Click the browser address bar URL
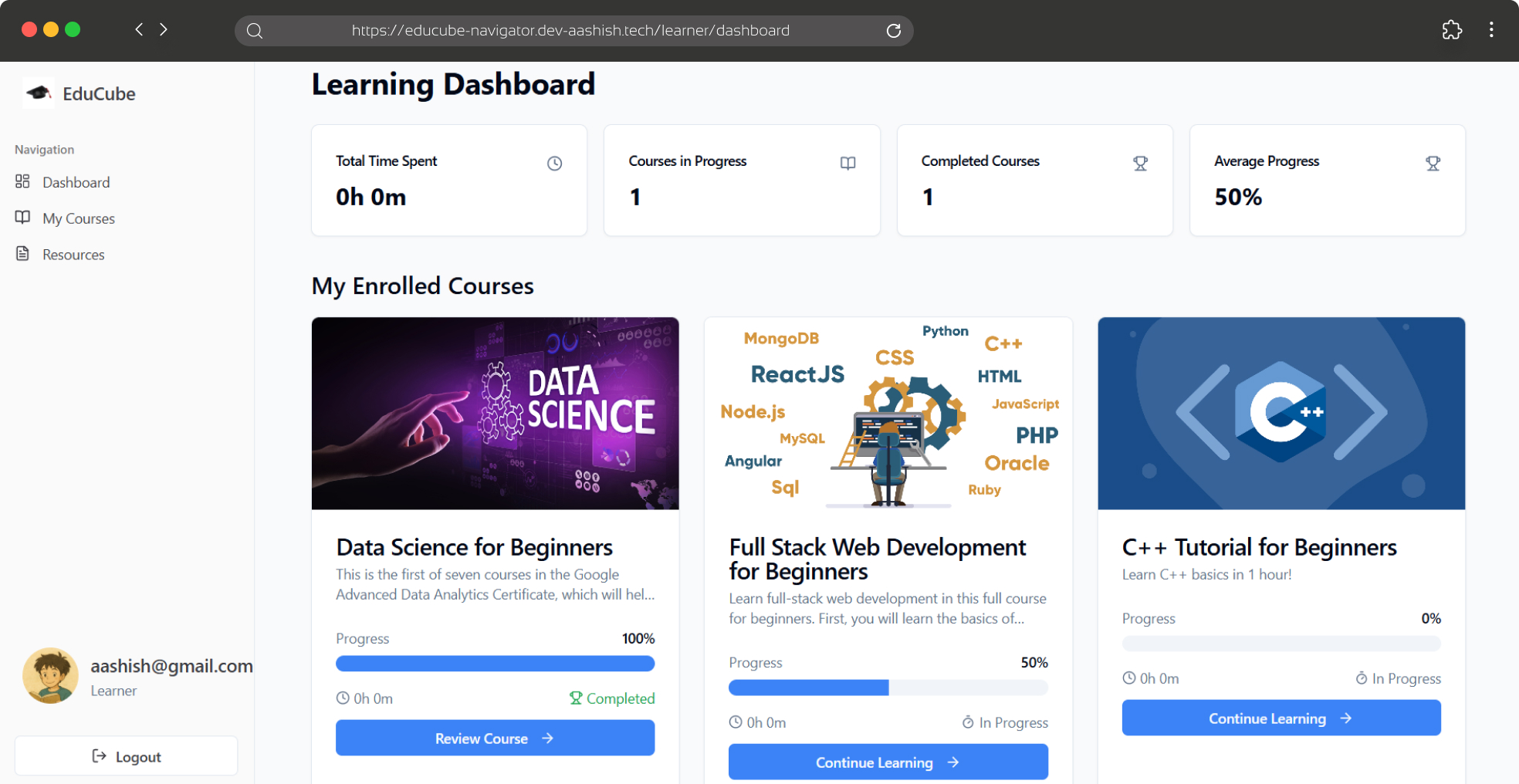This screenshot has height=784, width=1519. (570, 30)
